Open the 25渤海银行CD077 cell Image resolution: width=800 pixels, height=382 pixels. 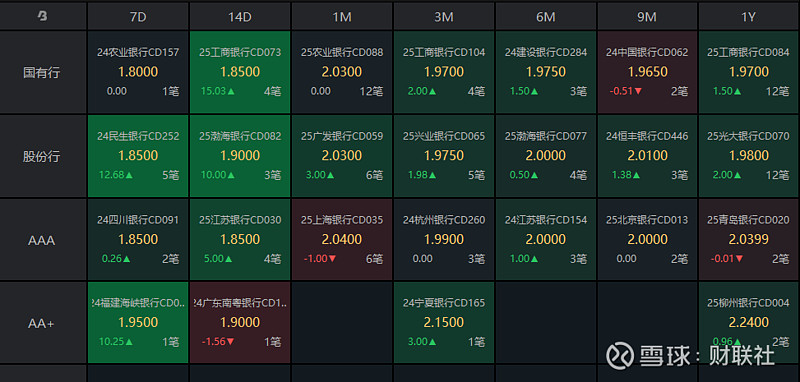546,156
